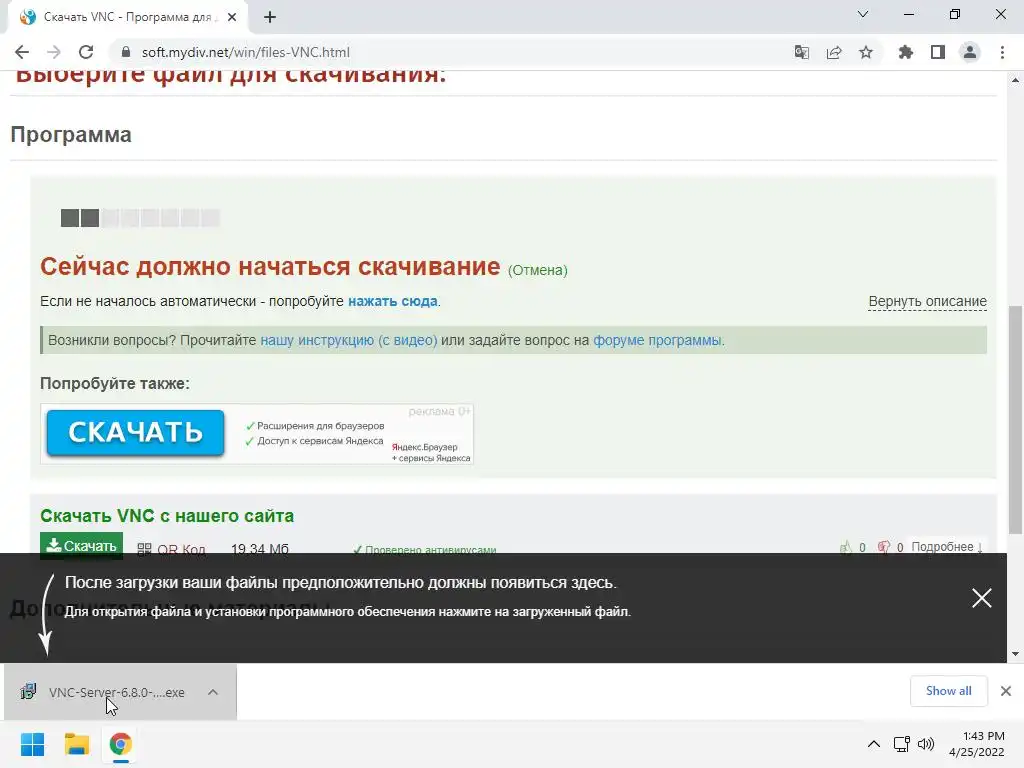The image size is (1024, 768).
Task: Open the Google Translate page icon
Action: [x=801, y=52]
